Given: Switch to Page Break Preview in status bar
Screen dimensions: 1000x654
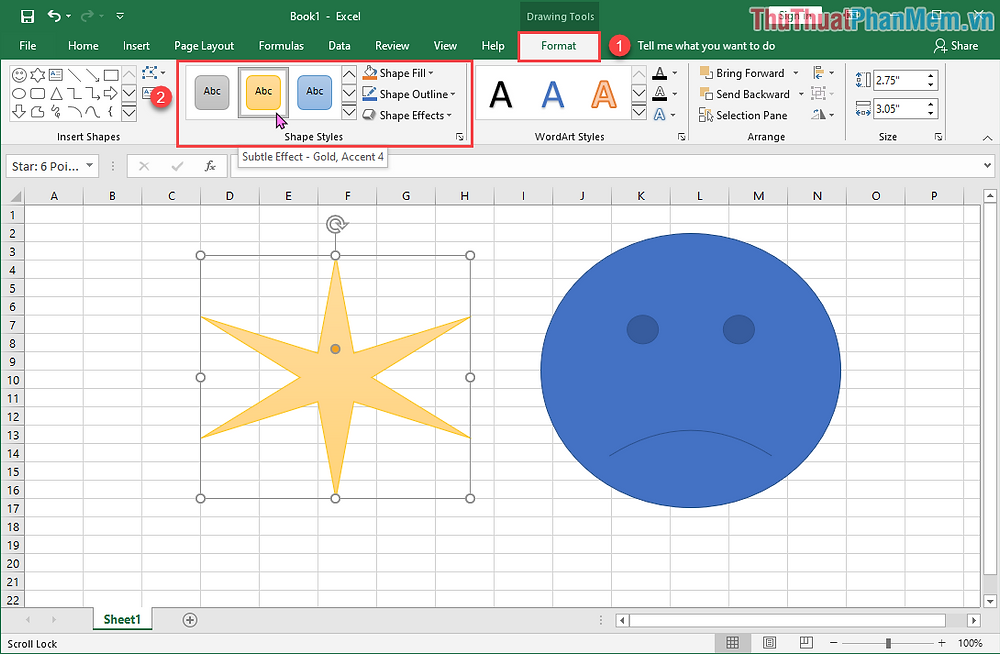Looking at the screenshot, I should tap(806, 643).
